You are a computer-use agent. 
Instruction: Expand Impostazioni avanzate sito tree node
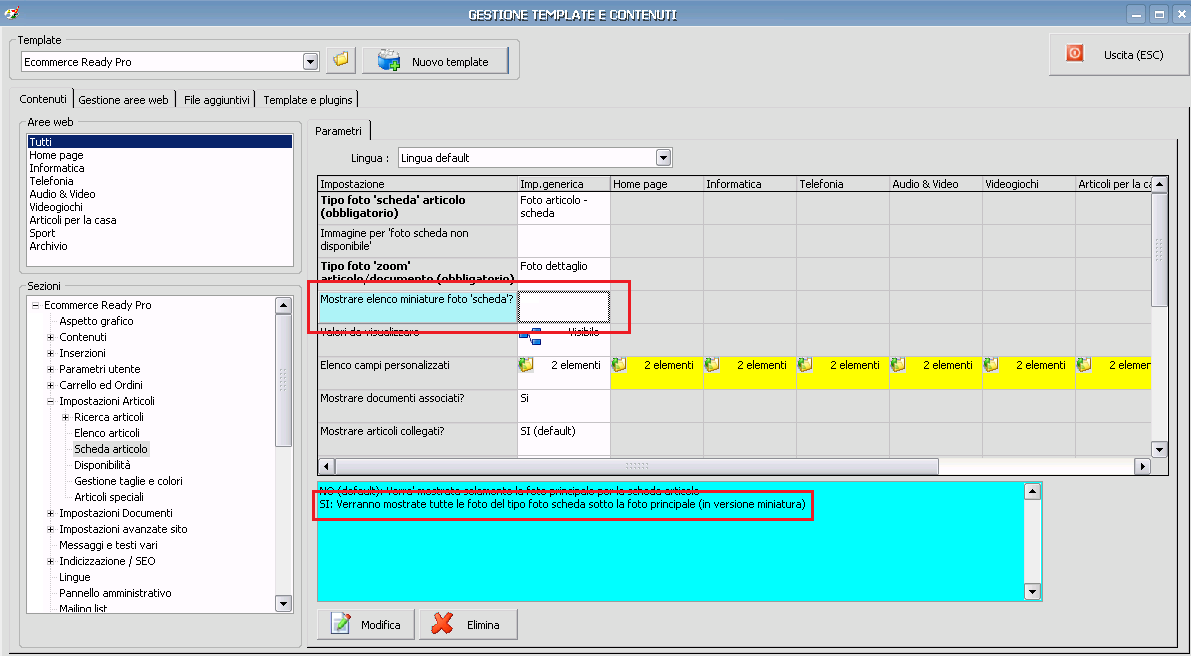[51, 529]
